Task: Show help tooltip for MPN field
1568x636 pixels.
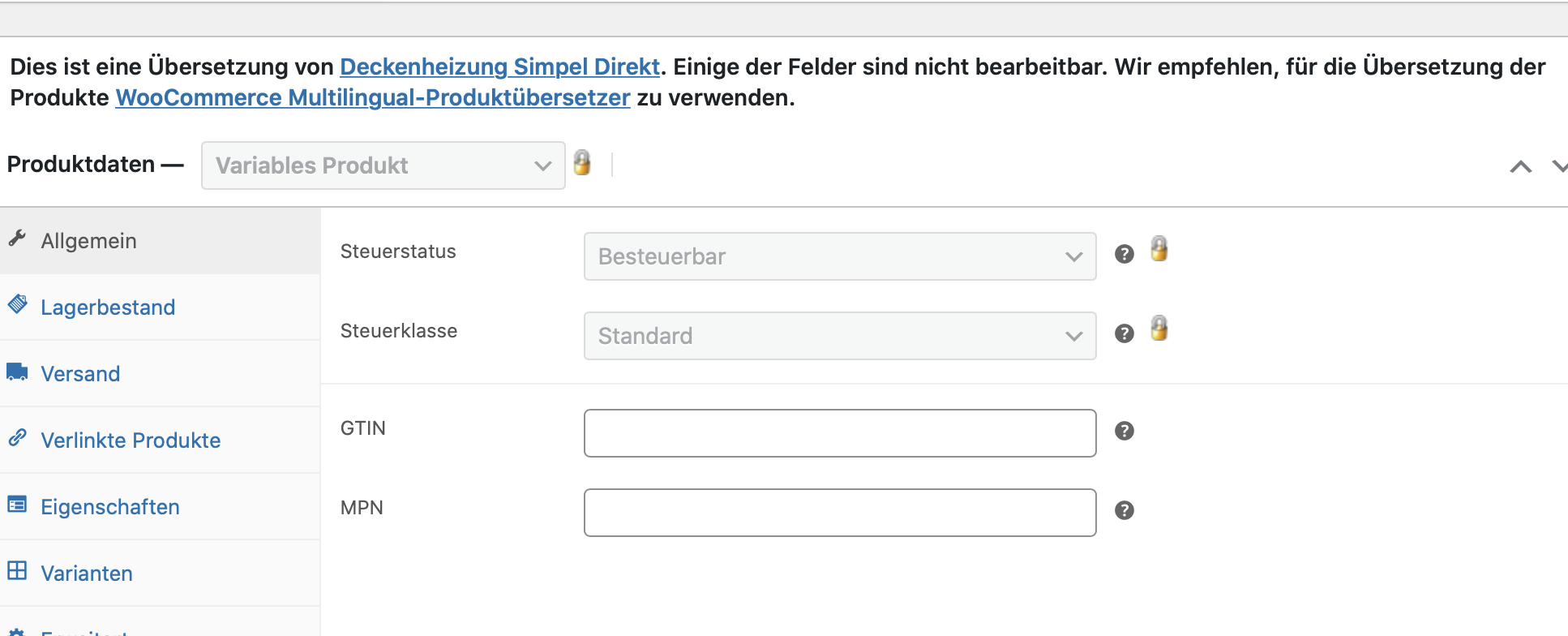Action: 1124,510
